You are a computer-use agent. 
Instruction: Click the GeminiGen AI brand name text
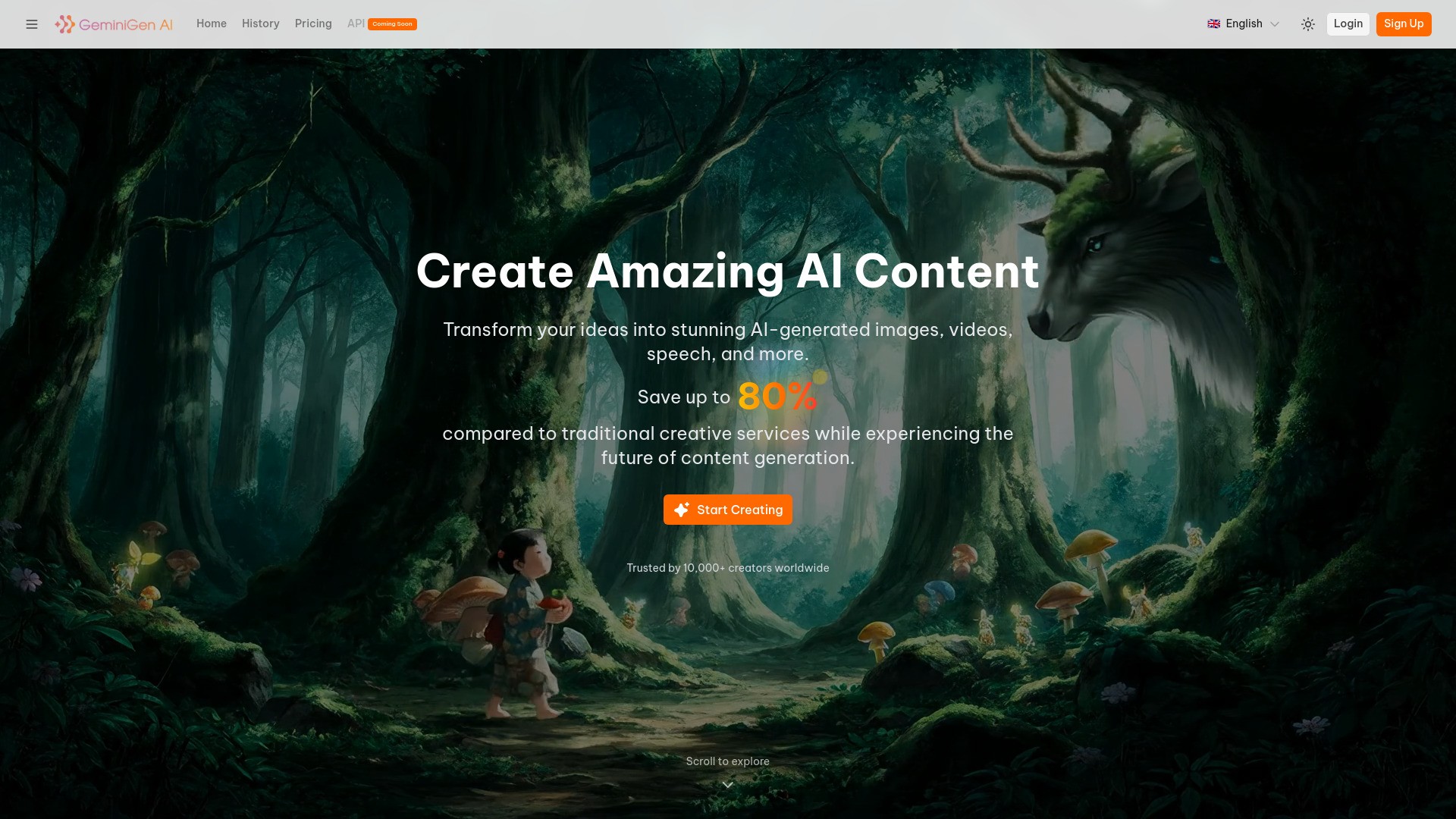(126, 24)
